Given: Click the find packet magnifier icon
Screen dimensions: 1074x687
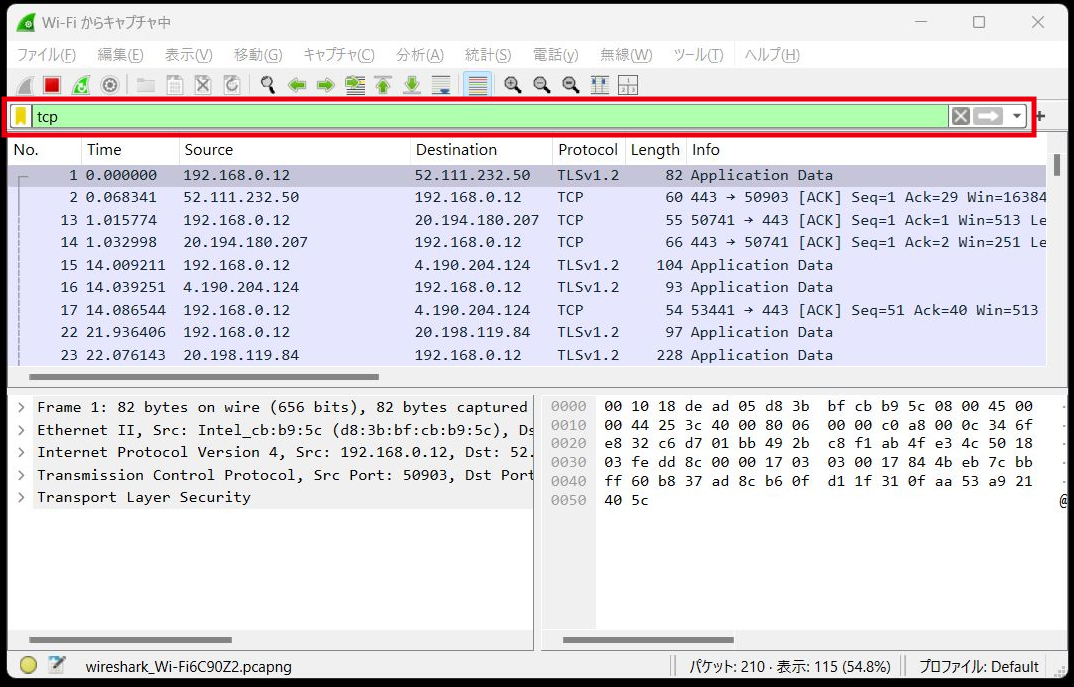Looking at the screenshot, I should point(268,85).
